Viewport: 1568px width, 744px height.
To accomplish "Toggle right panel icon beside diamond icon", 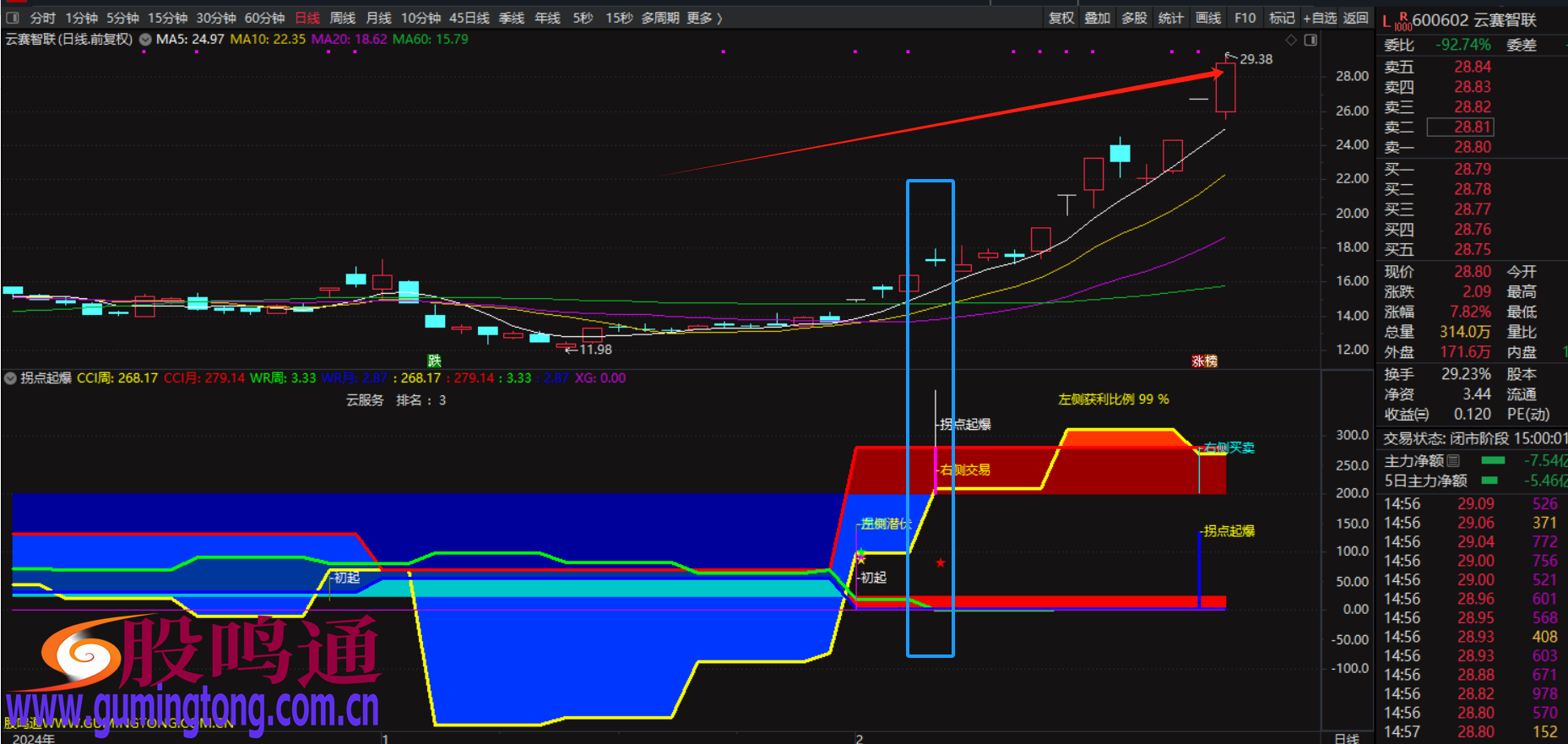I will (1310, 40).
